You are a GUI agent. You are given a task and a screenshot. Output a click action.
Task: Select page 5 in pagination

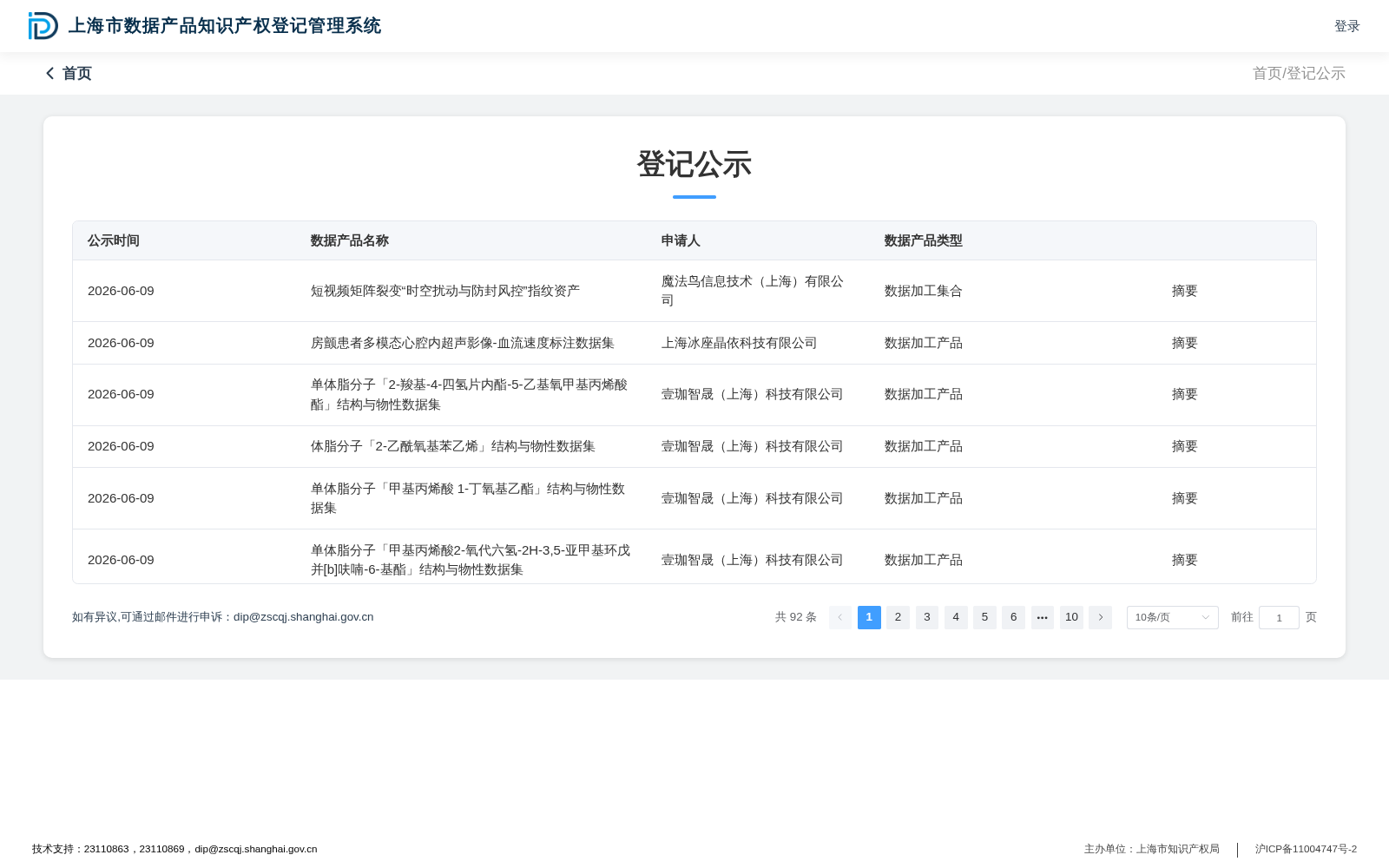984,617
